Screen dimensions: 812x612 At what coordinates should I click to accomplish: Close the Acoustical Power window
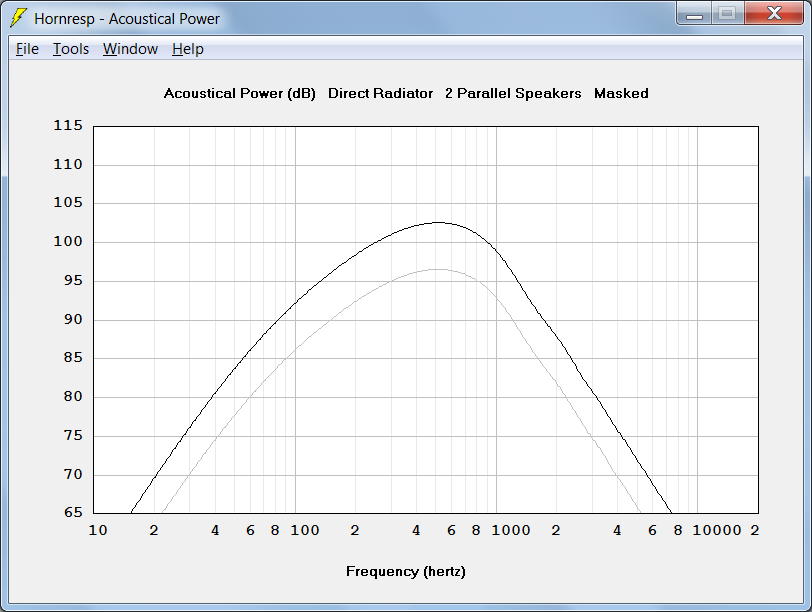[x=774, y=13]
